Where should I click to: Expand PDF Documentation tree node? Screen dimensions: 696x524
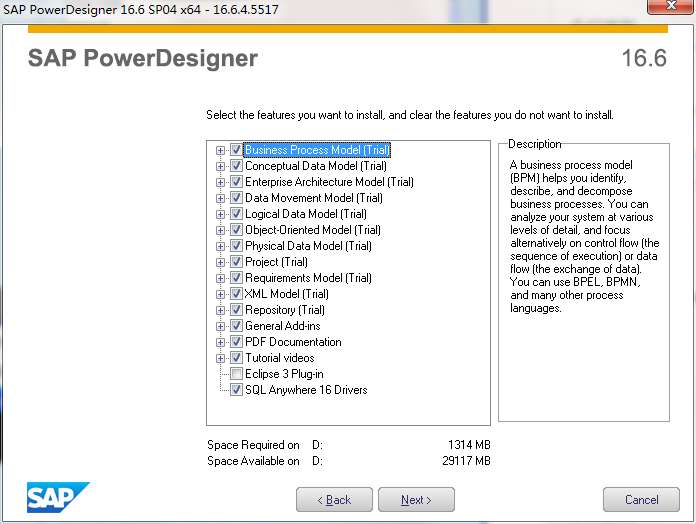click(x=220, y=342)
